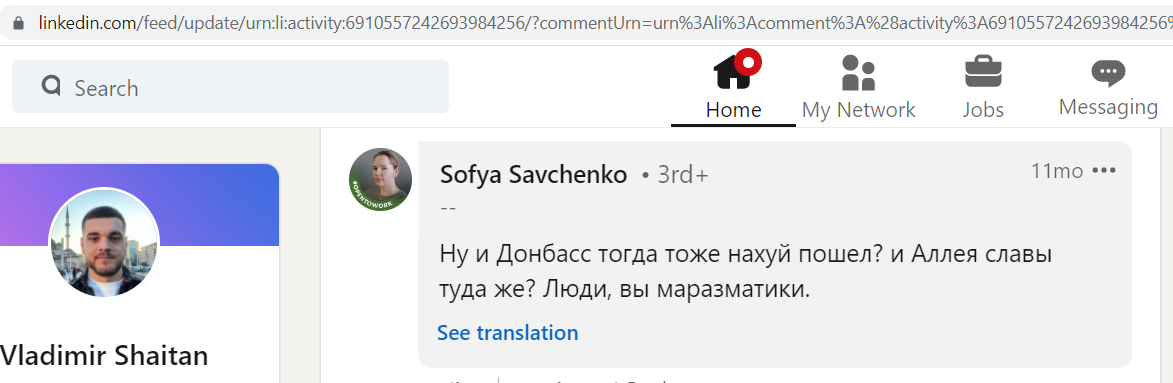Click the 11mo comment timestamp

point(1056,171)
